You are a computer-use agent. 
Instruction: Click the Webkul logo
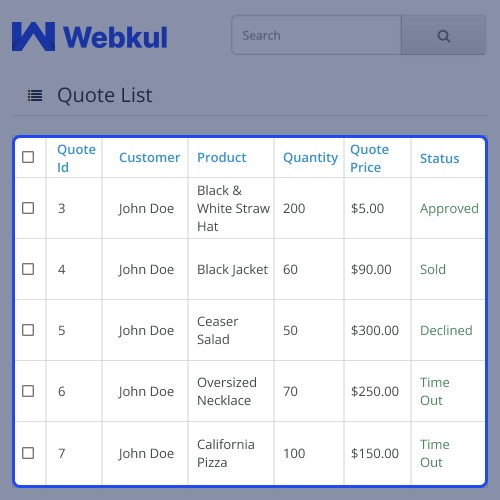point(90,37)
